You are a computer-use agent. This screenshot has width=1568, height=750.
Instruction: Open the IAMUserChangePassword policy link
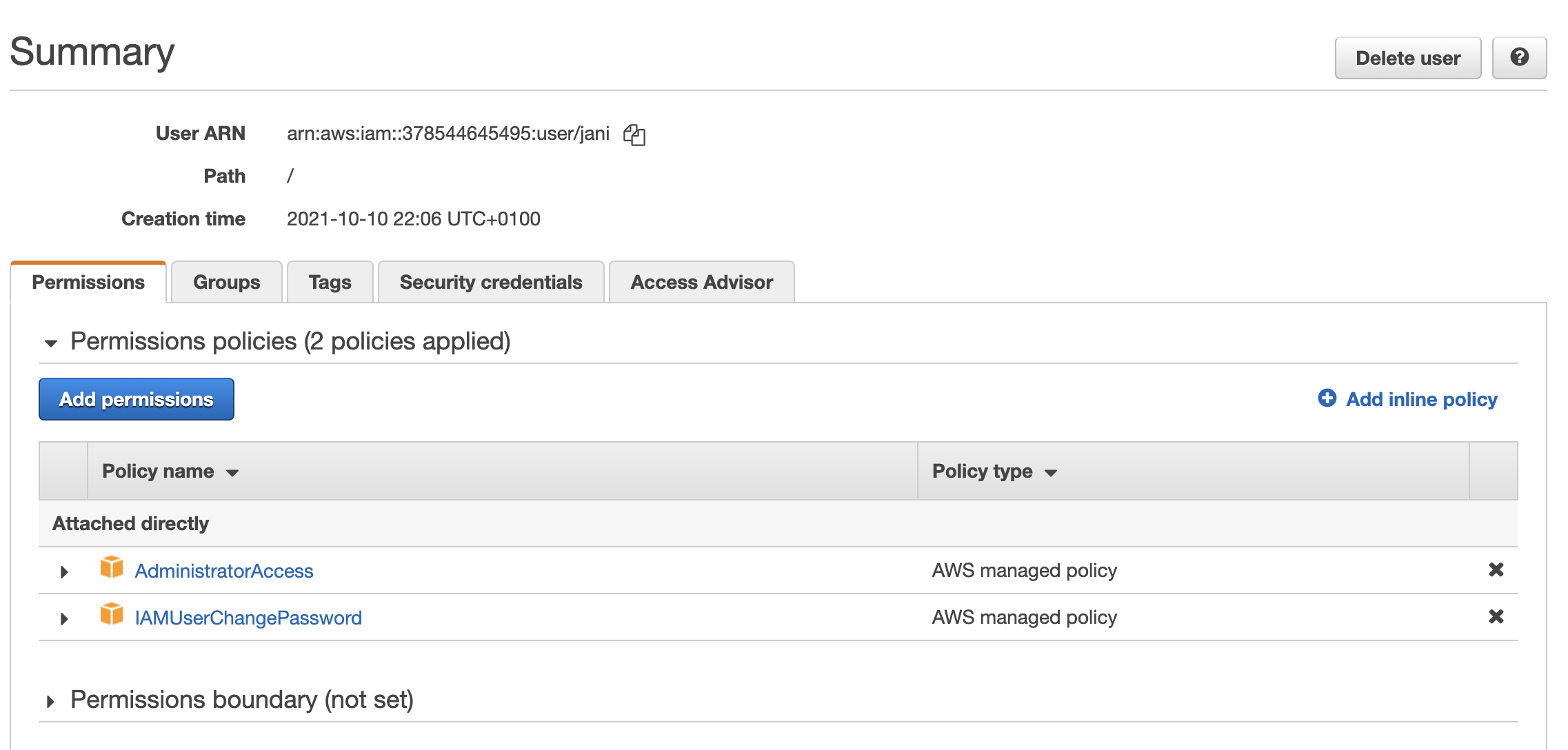pos(248,618)
